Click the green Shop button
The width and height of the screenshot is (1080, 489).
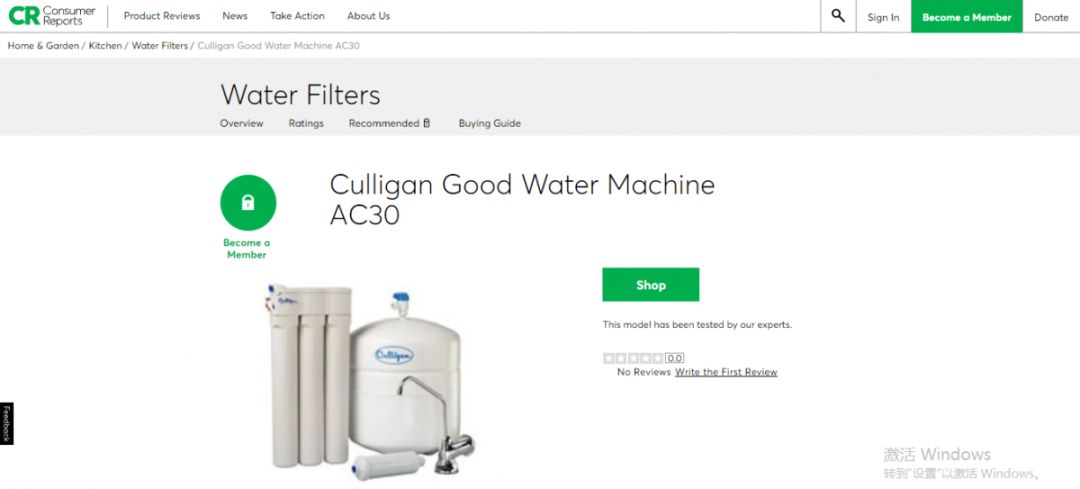[651, 284]
